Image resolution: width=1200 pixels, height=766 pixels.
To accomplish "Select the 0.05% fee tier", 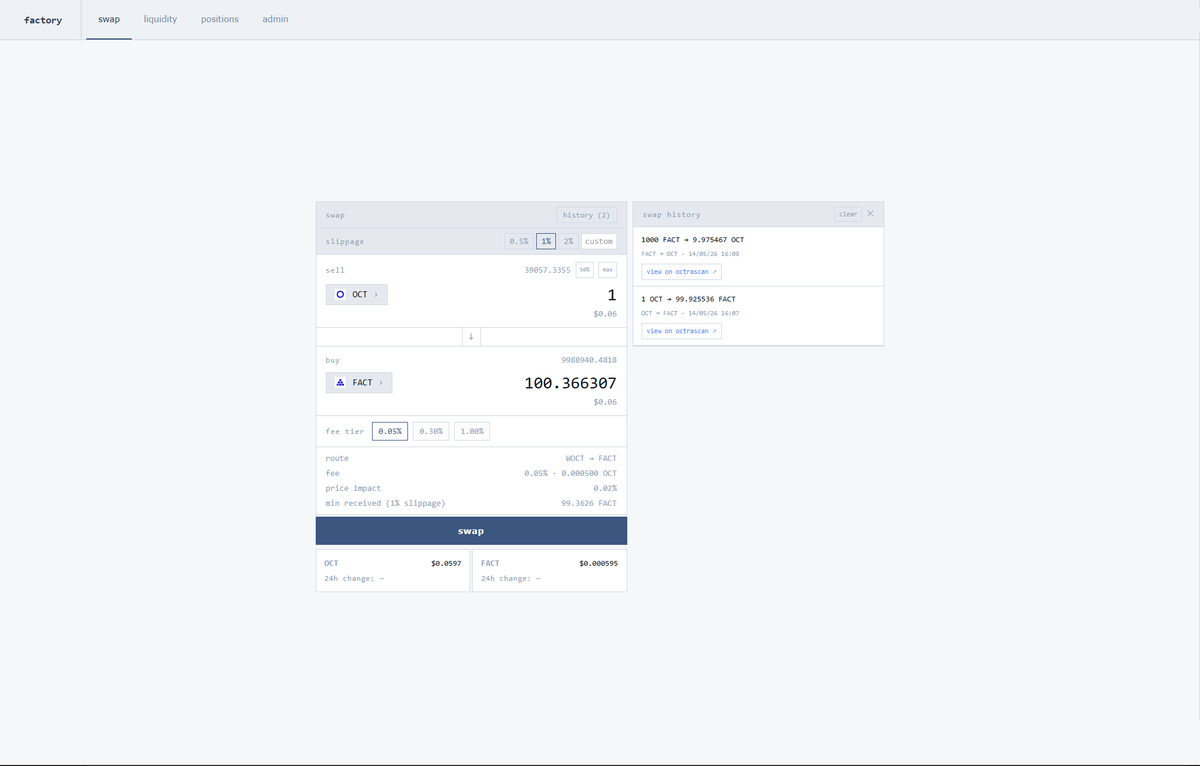I will (x=390, y=431).
